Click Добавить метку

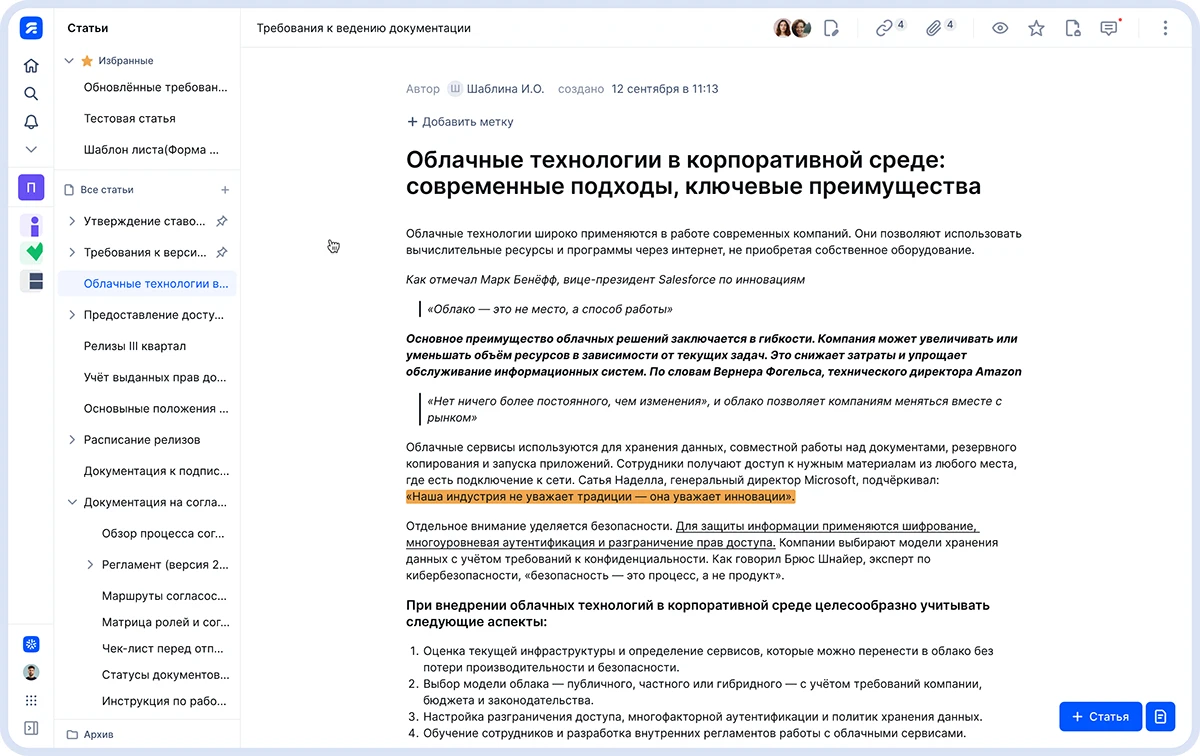click(460, 122)
